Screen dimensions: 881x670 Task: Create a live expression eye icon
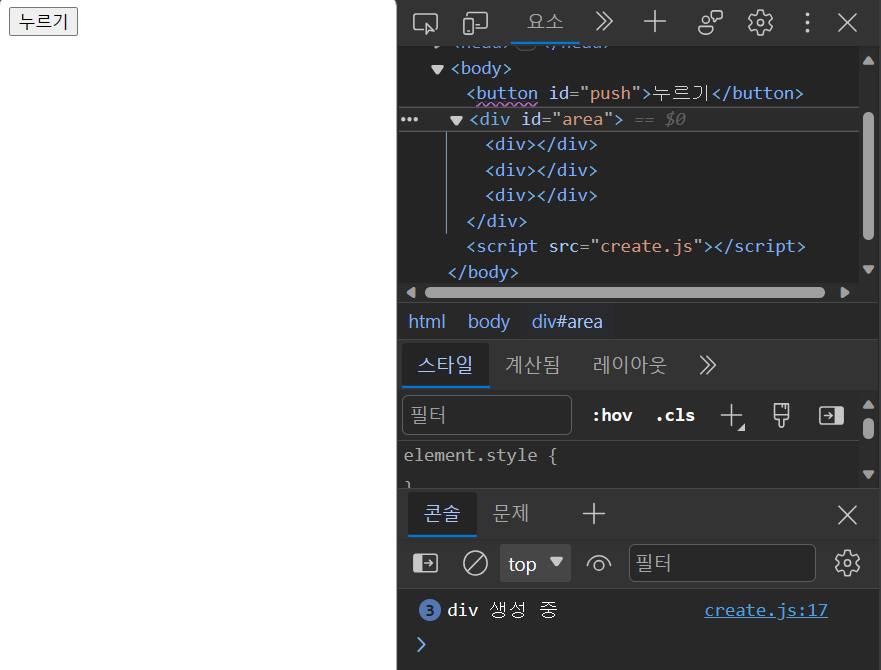[x=599, y=563]
